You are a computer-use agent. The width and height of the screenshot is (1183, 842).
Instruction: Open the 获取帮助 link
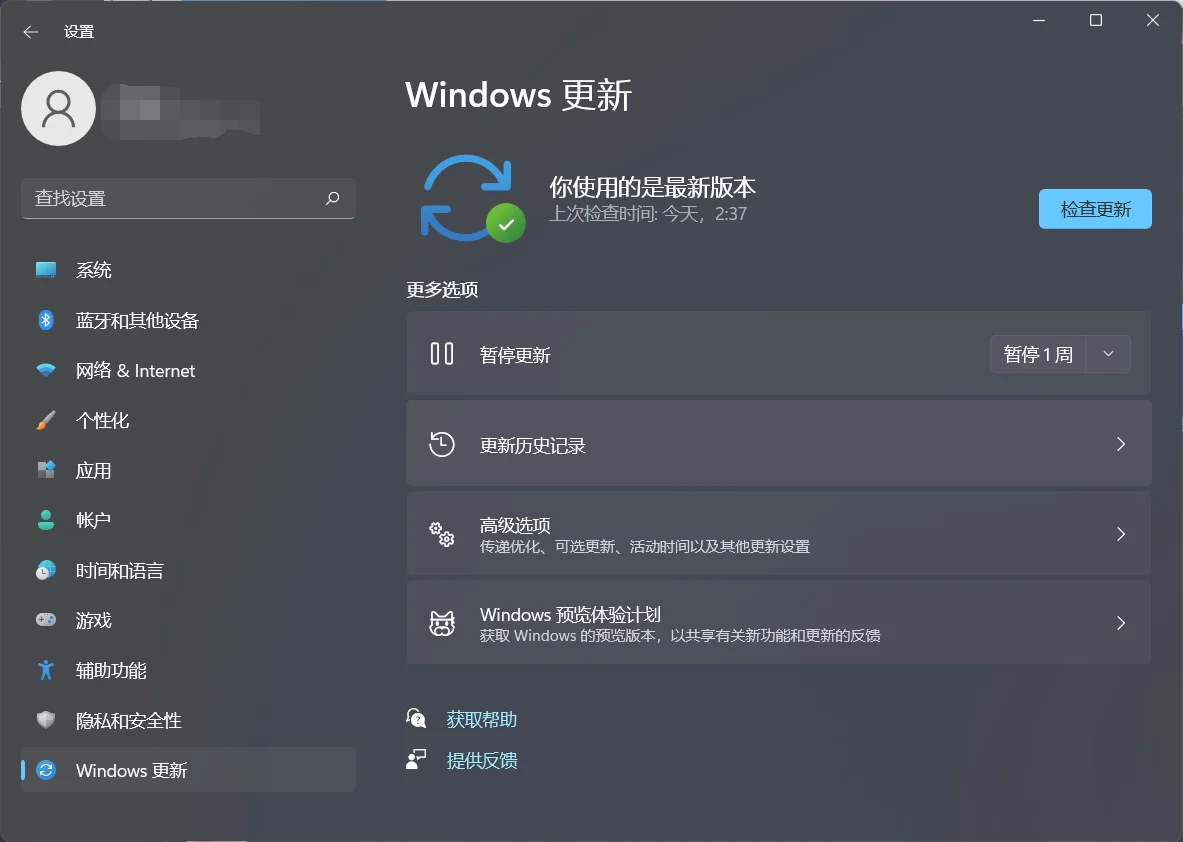coord(481,719)
